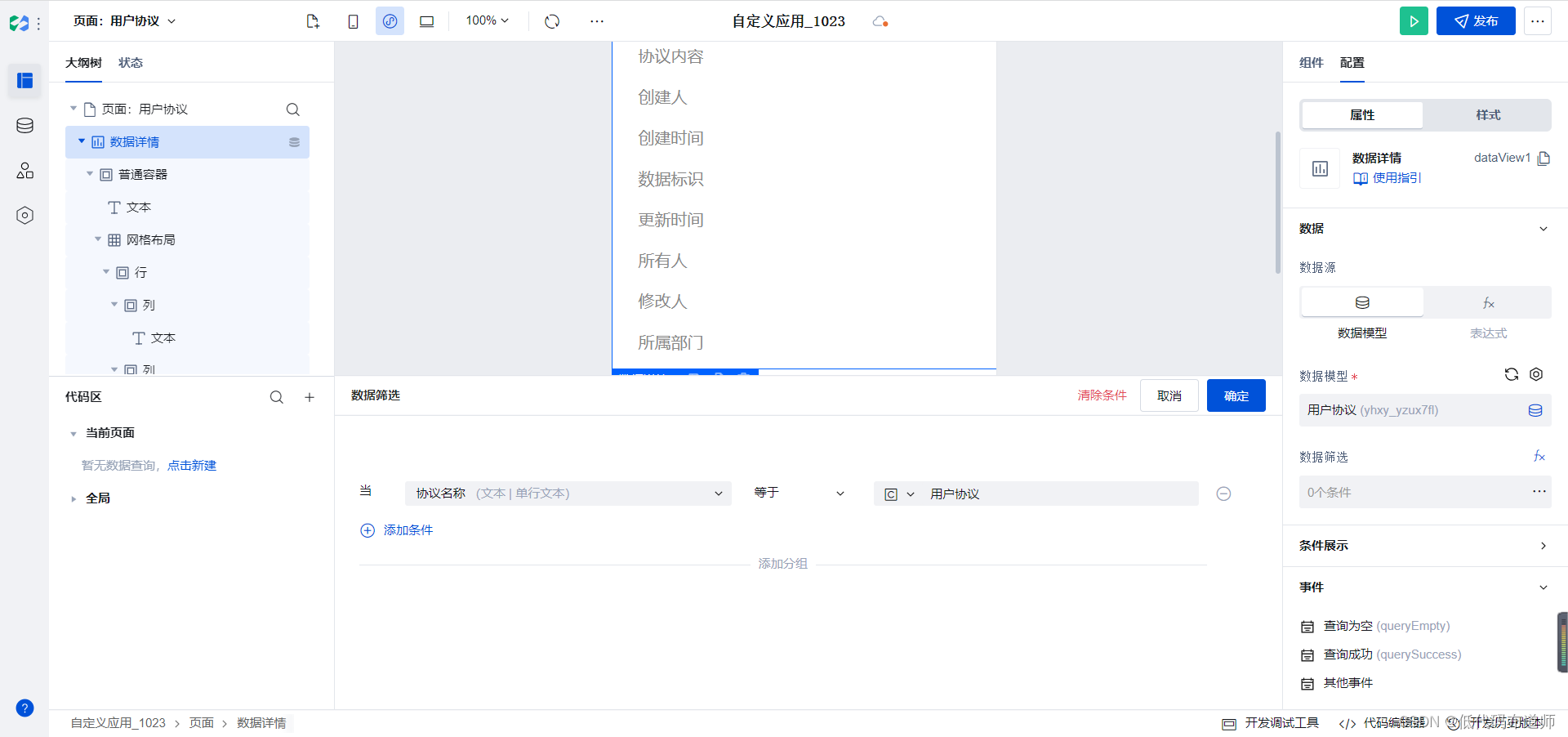
Task: Select 数据模型 data source toggle
Action: [1362, 302]
